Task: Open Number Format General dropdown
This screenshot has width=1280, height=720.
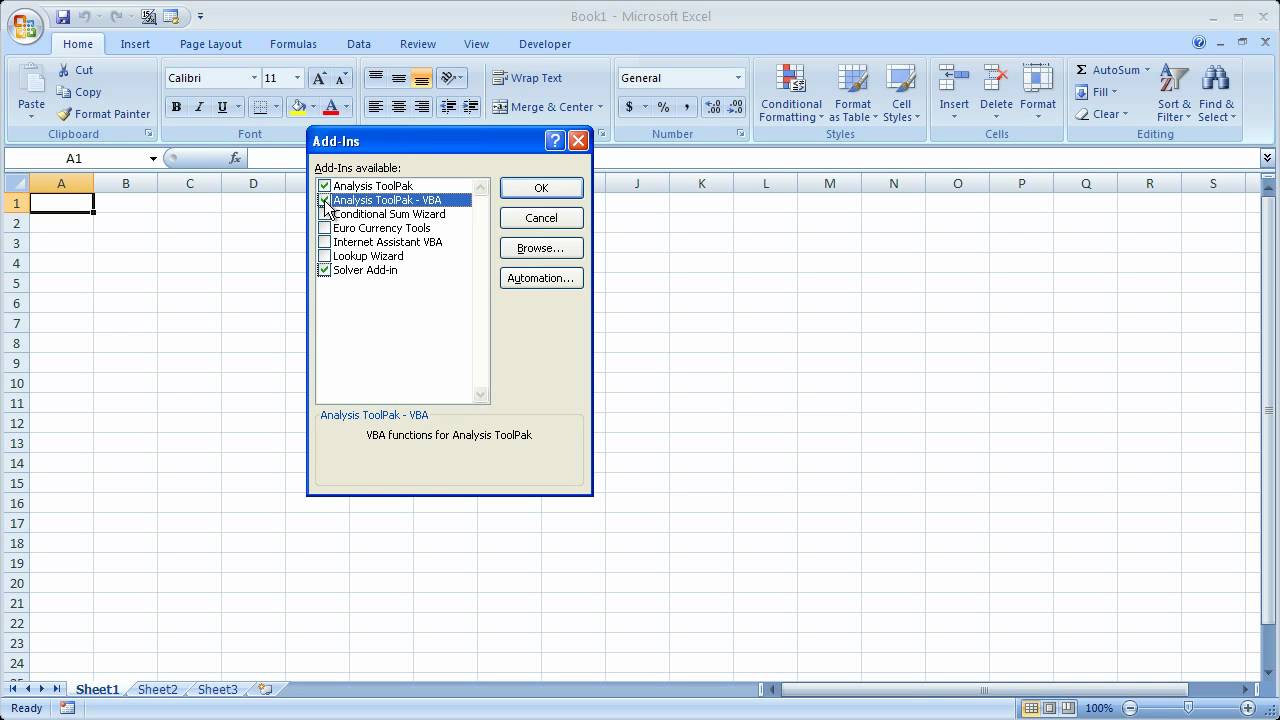Action: pos(738,78)
